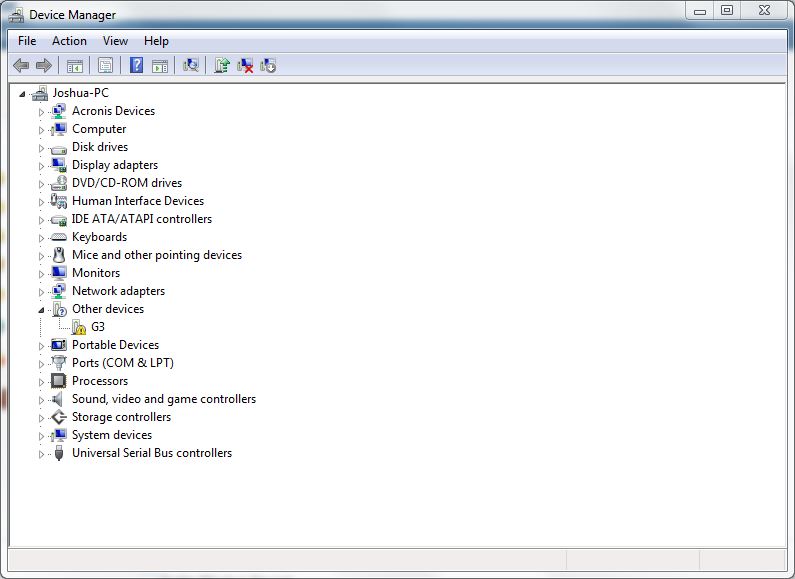
Task: Click the Acronis Devices icon
Action: tap(59, 111)
